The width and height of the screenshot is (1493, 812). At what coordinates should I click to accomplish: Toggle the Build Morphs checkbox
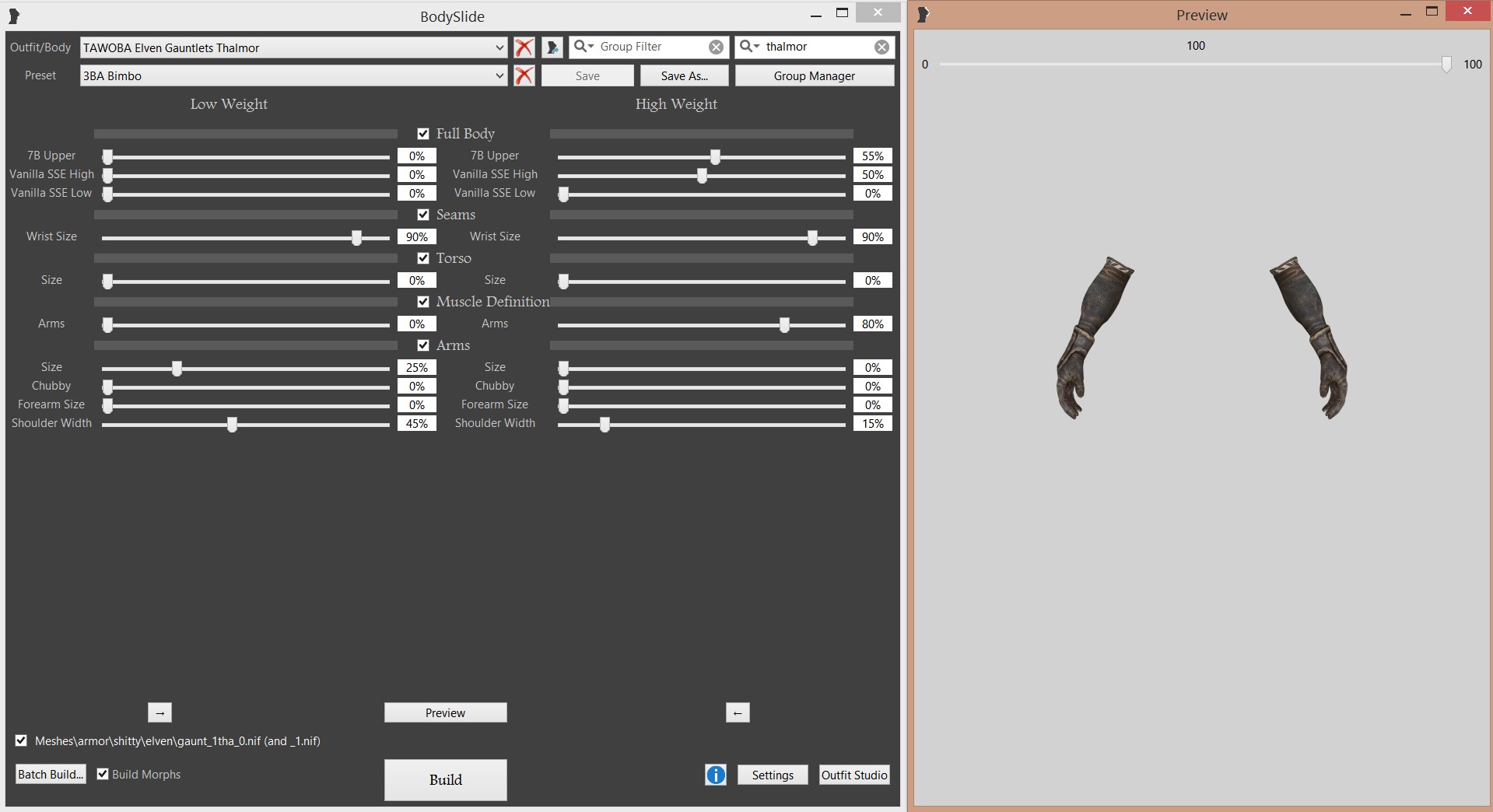(103, 774)
